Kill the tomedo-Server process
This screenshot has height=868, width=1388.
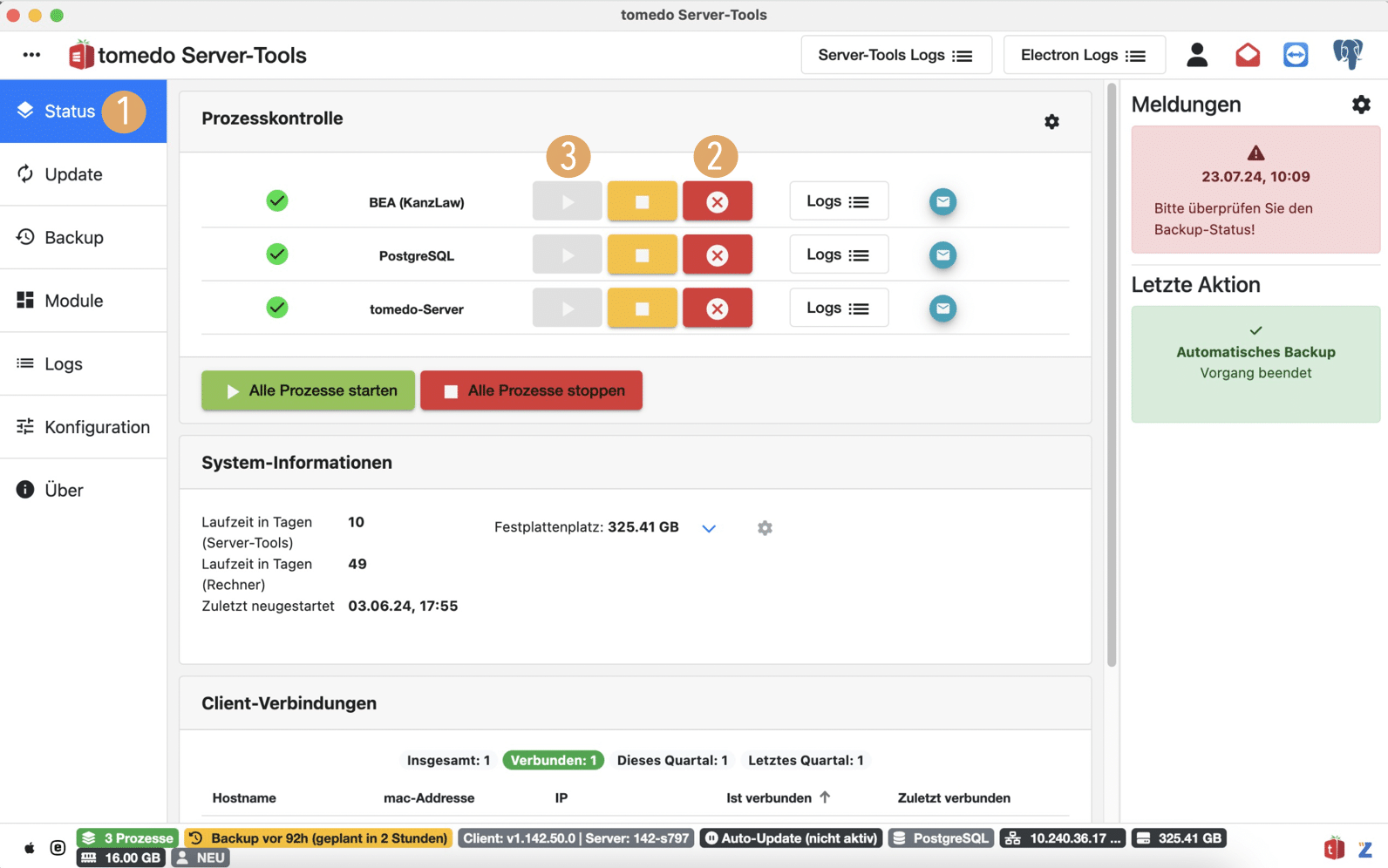[x=718, y=309]
